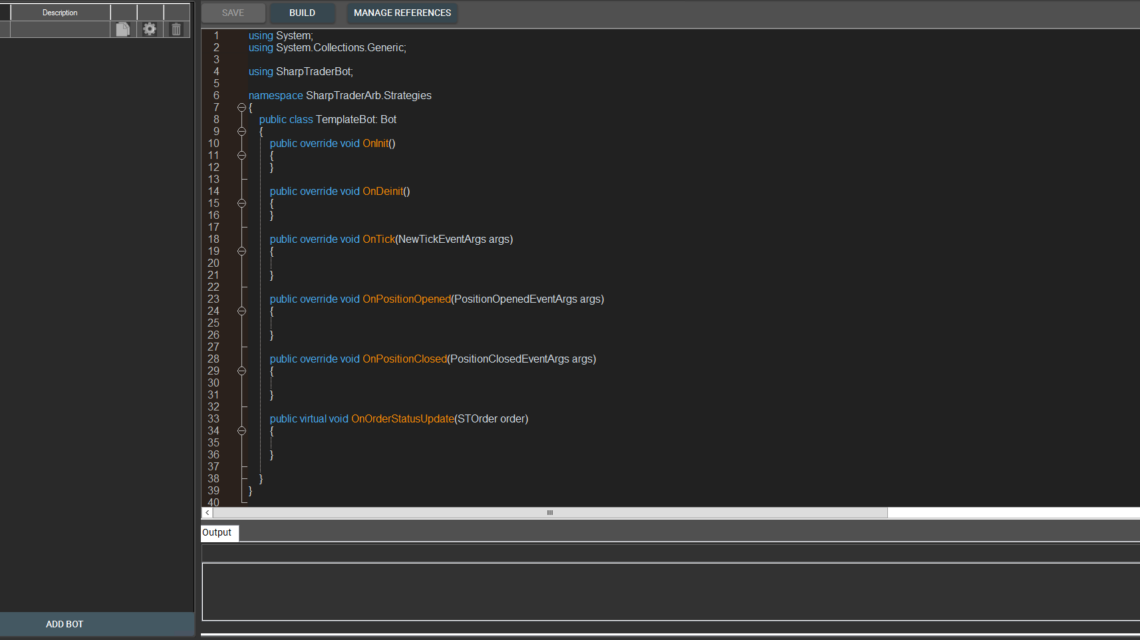The image size is (1140, 640).
Task: Fold the OnOrderStatusUpdate method body
Action: [241, 431]
